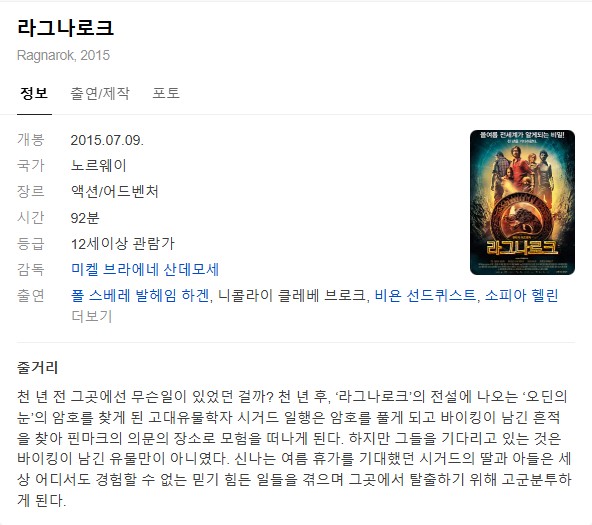Click the runtime value 92분

85,218
